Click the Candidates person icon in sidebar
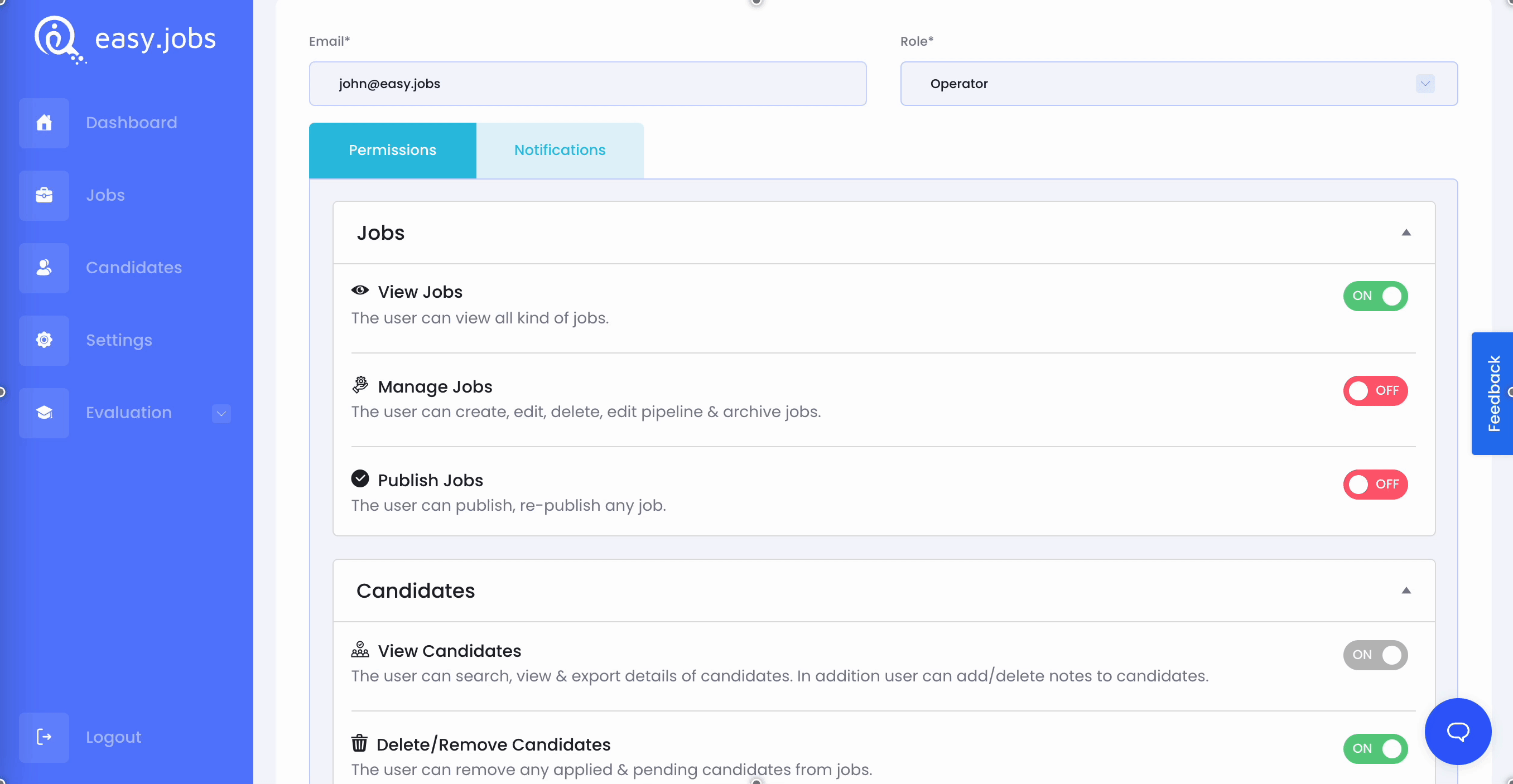The image size is (1513, 784). (x=44, y=268)
